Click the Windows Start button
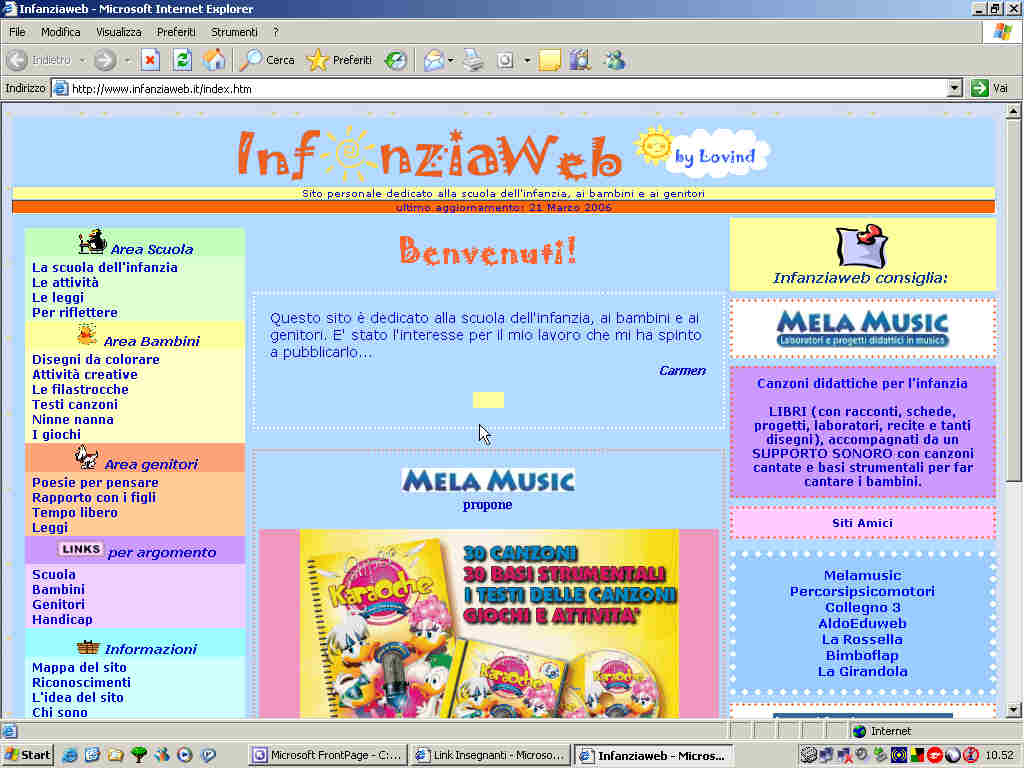The height and width of the screenshot is (768, 1024). pos(27,755)
